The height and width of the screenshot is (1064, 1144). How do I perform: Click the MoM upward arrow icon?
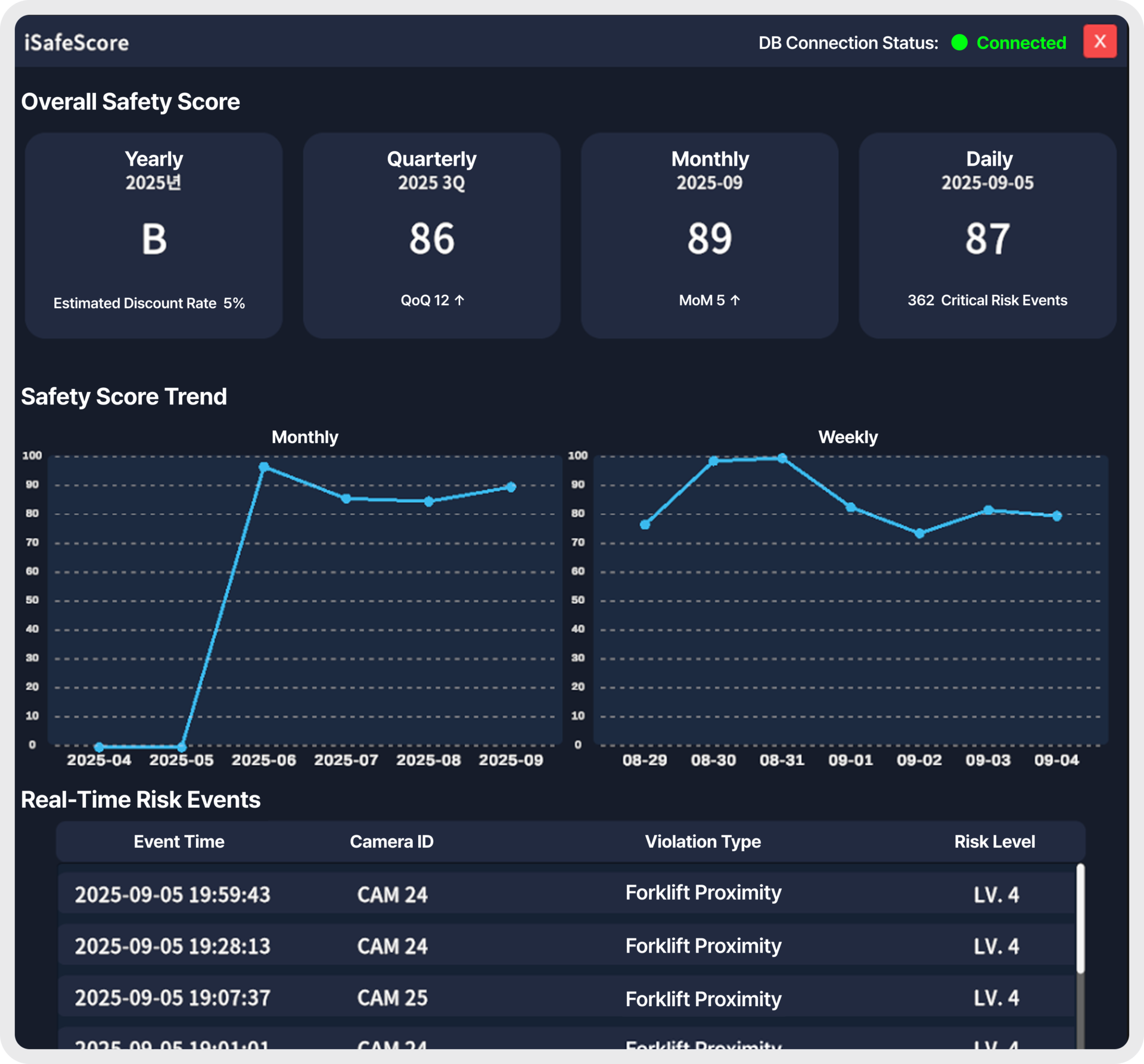coord(735,300)
